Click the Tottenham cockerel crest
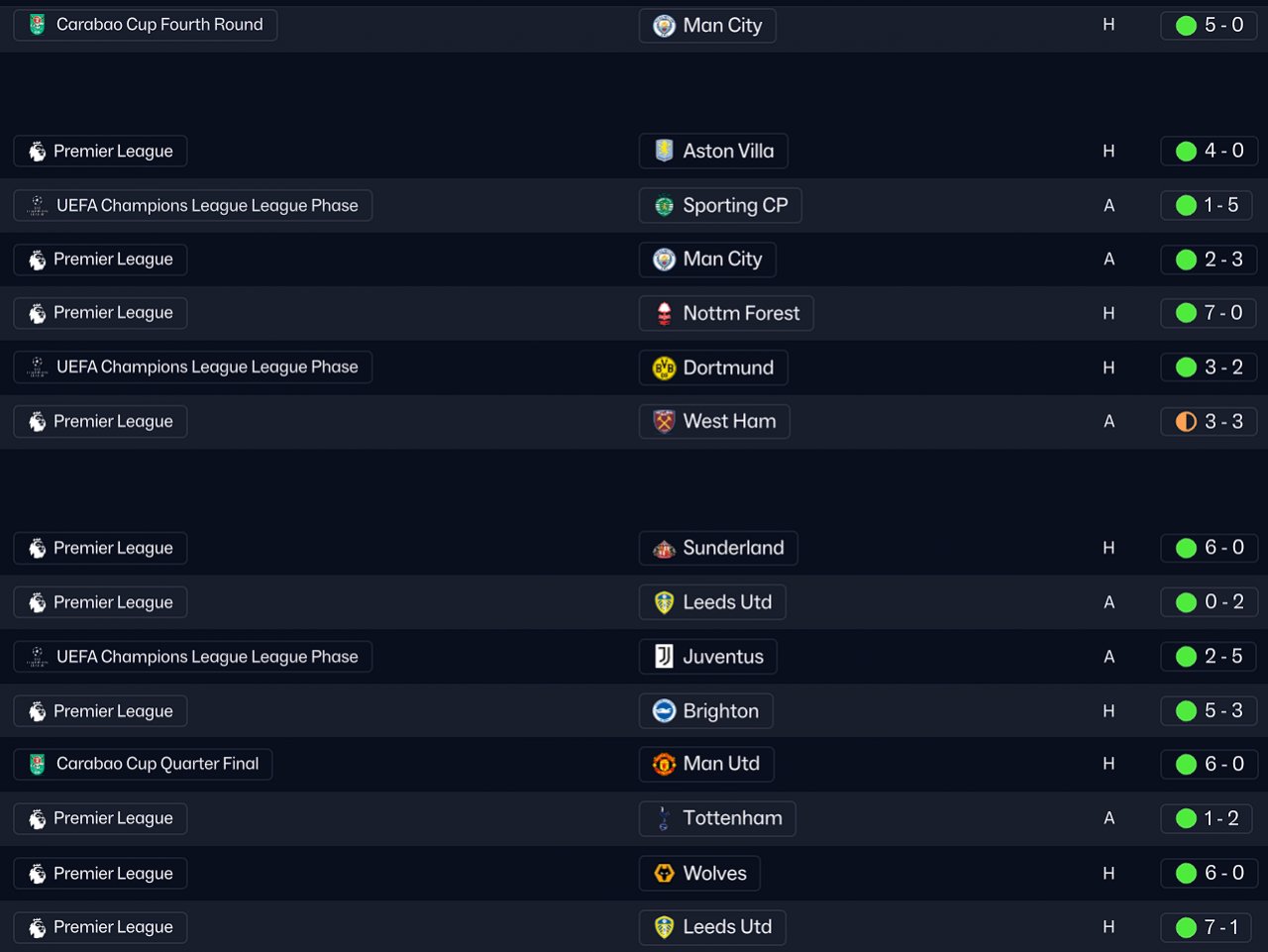Screen dimensions: 1268x952 [664, 818]
